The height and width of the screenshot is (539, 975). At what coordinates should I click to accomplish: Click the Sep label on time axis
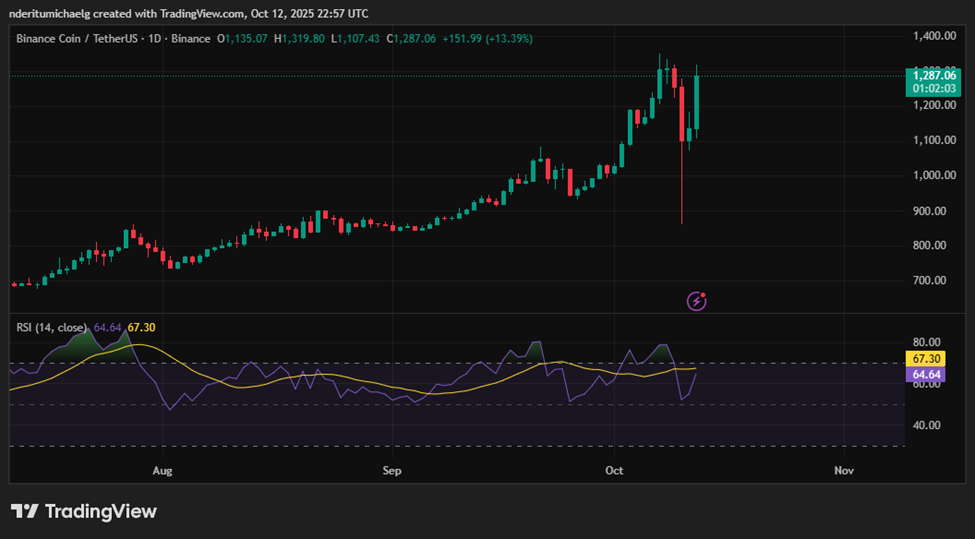(392, 469)
